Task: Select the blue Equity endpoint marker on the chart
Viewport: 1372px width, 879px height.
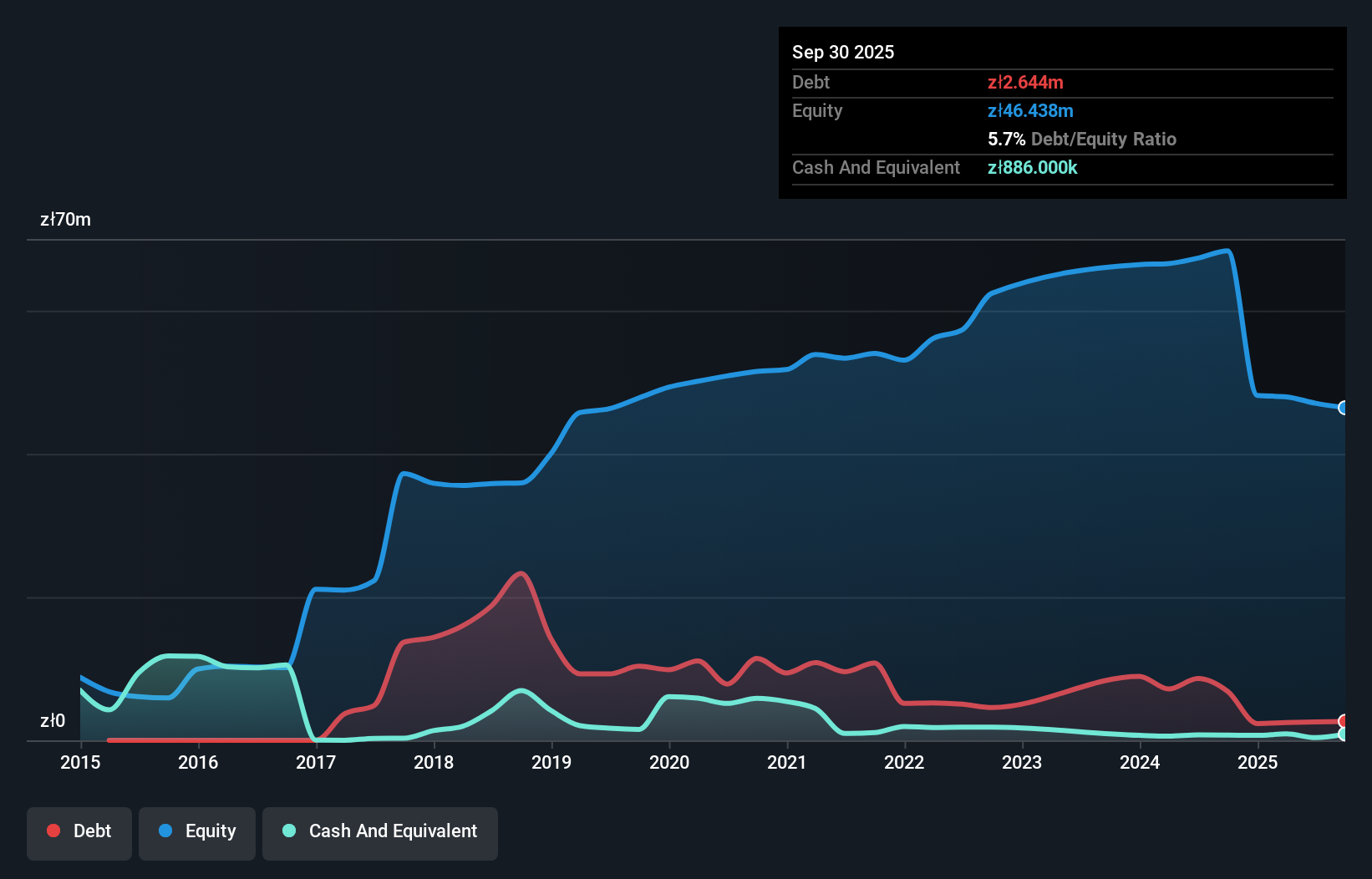Action: 1344,408
